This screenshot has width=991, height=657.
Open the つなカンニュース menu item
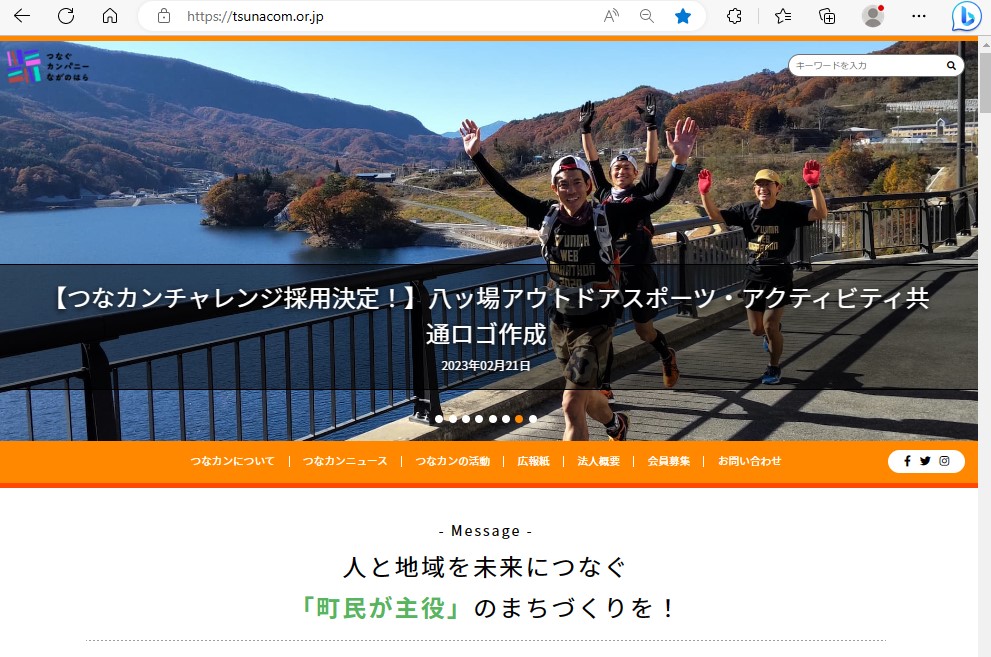(345, 461)
